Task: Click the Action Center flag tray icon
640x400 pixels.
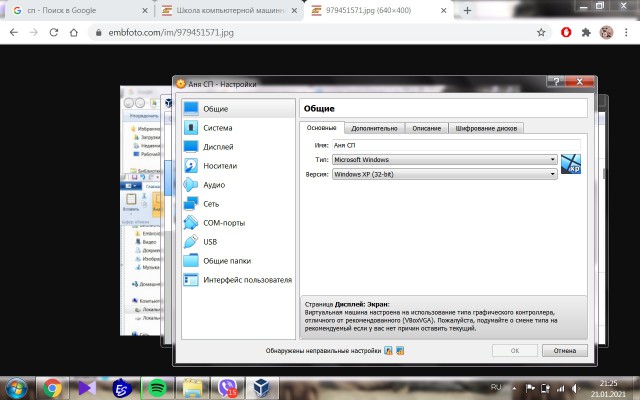Action: (530, 388)
